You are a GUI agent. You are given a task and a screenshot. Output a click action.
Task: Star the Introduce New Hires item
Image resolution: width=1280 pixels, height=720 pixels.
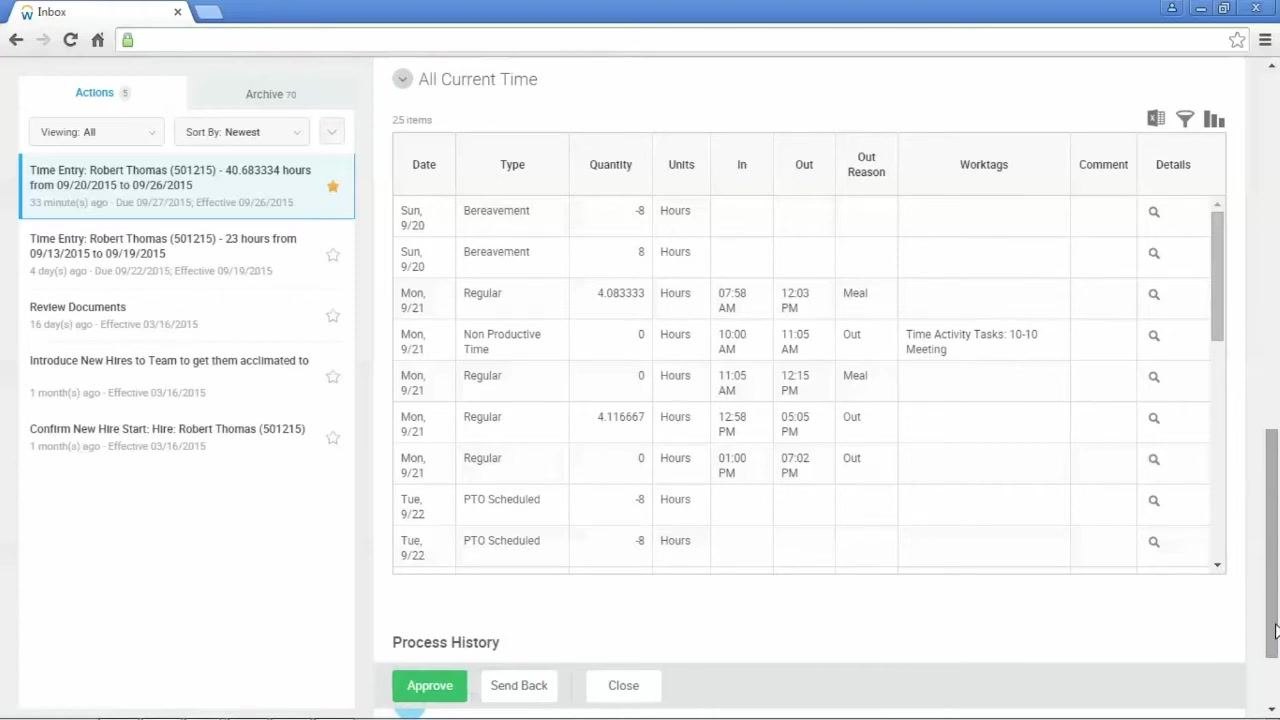[333, 377]
